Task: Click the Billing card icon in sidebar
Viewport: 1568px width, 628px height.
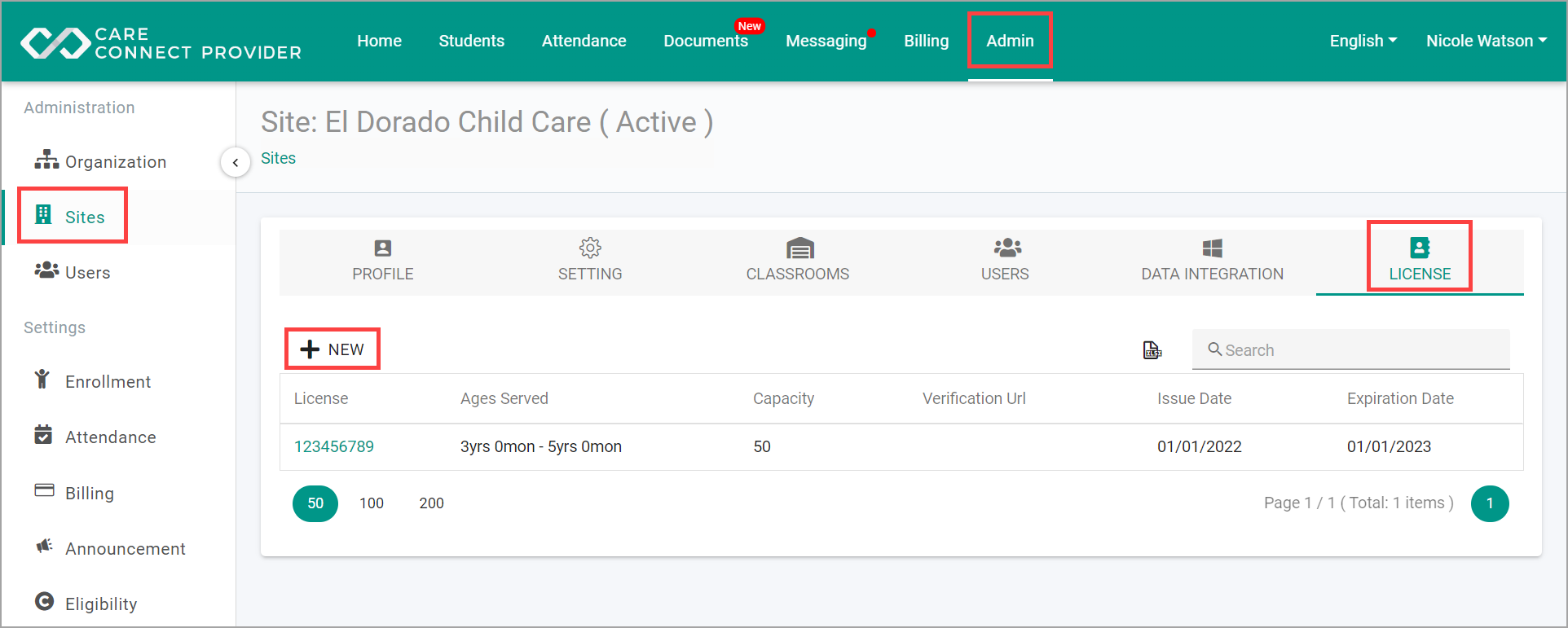Action: pyautogui.click(x=44, y=491)
